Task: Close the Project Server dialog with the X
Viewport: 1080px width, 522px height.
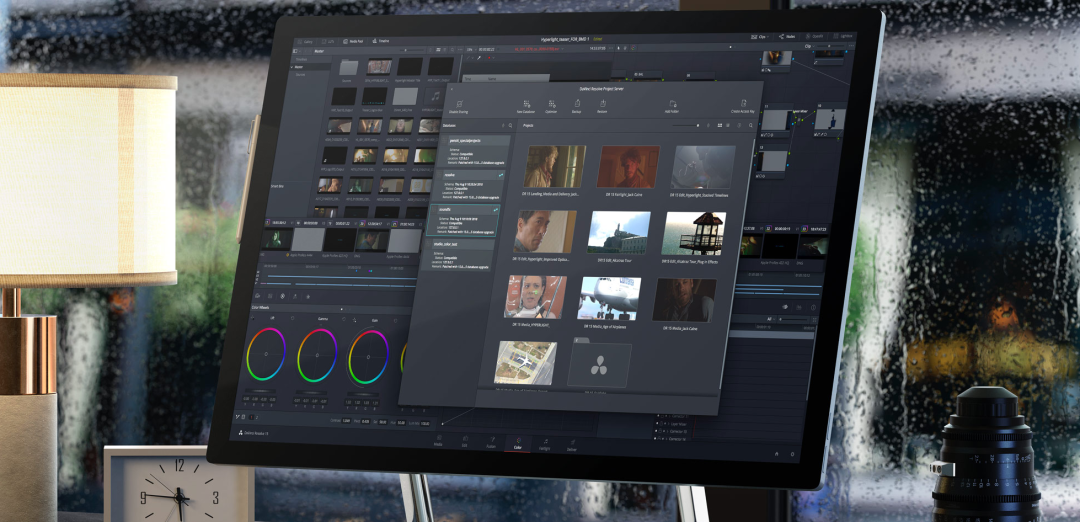Action: [x=452, y=88]
